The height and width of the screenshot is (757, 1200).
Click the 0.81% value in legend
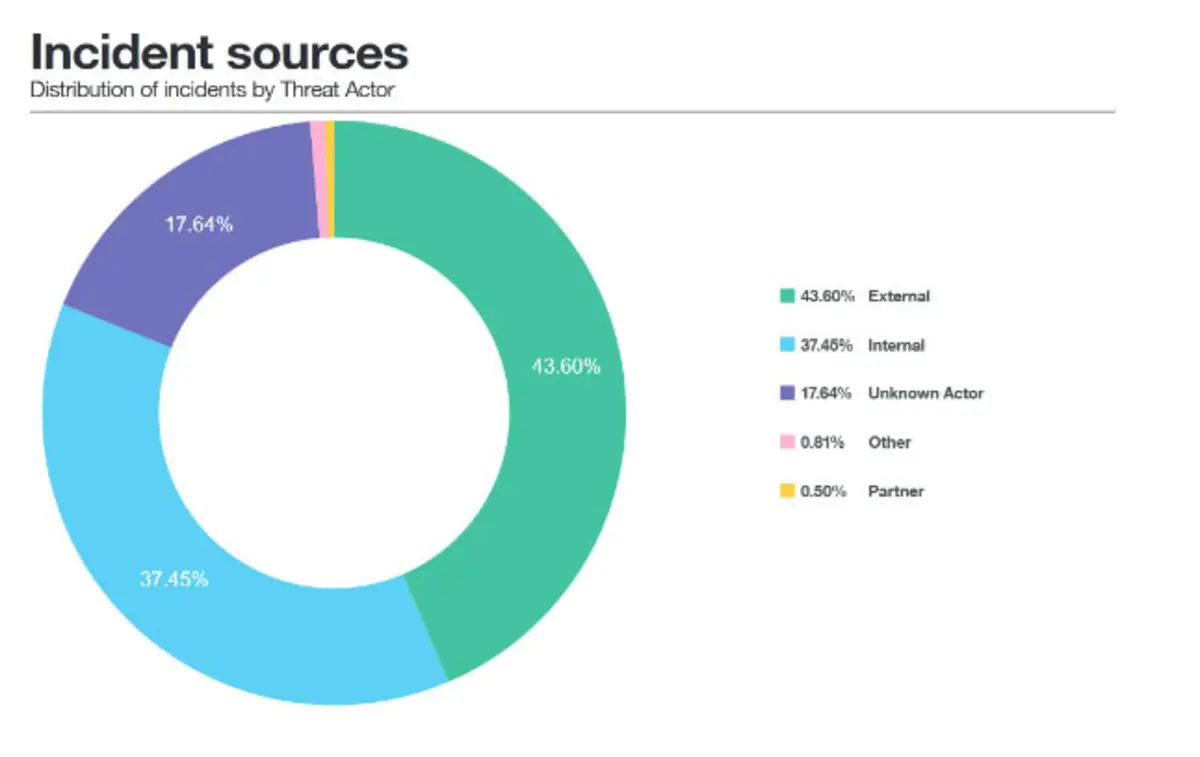pos(823,442)
